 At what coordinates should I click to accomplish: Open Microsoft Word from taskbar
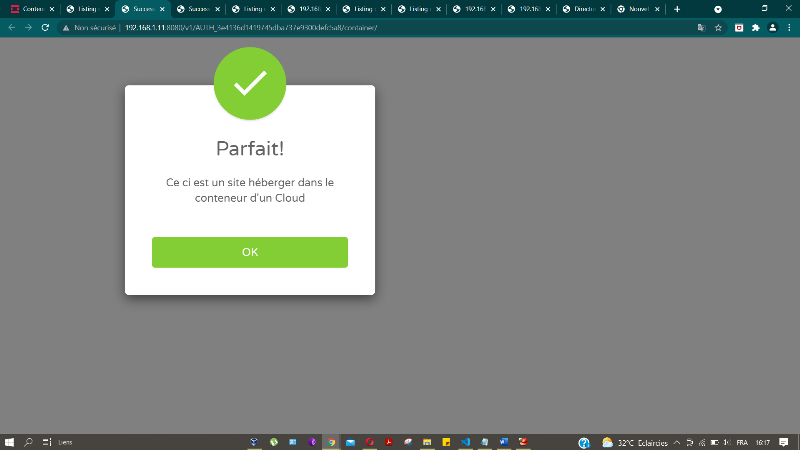click(x=504, y=442)
